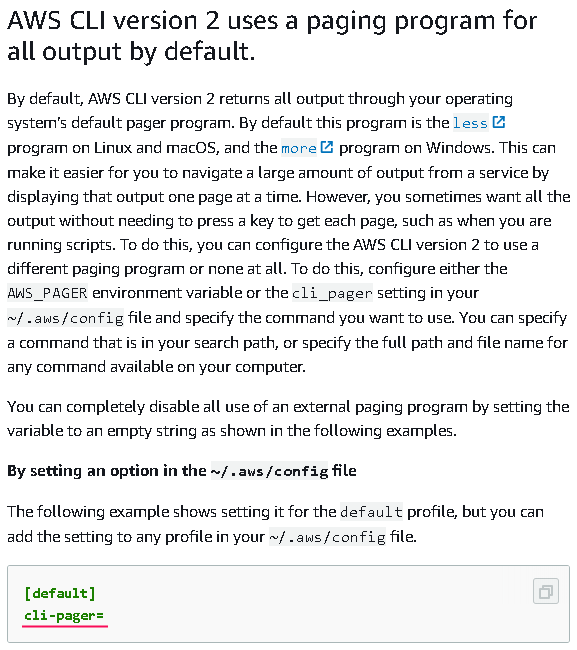The height and width of the screenshot is (650, 577).
Task: Open the "less" pager program link
Action: point(470,123)
